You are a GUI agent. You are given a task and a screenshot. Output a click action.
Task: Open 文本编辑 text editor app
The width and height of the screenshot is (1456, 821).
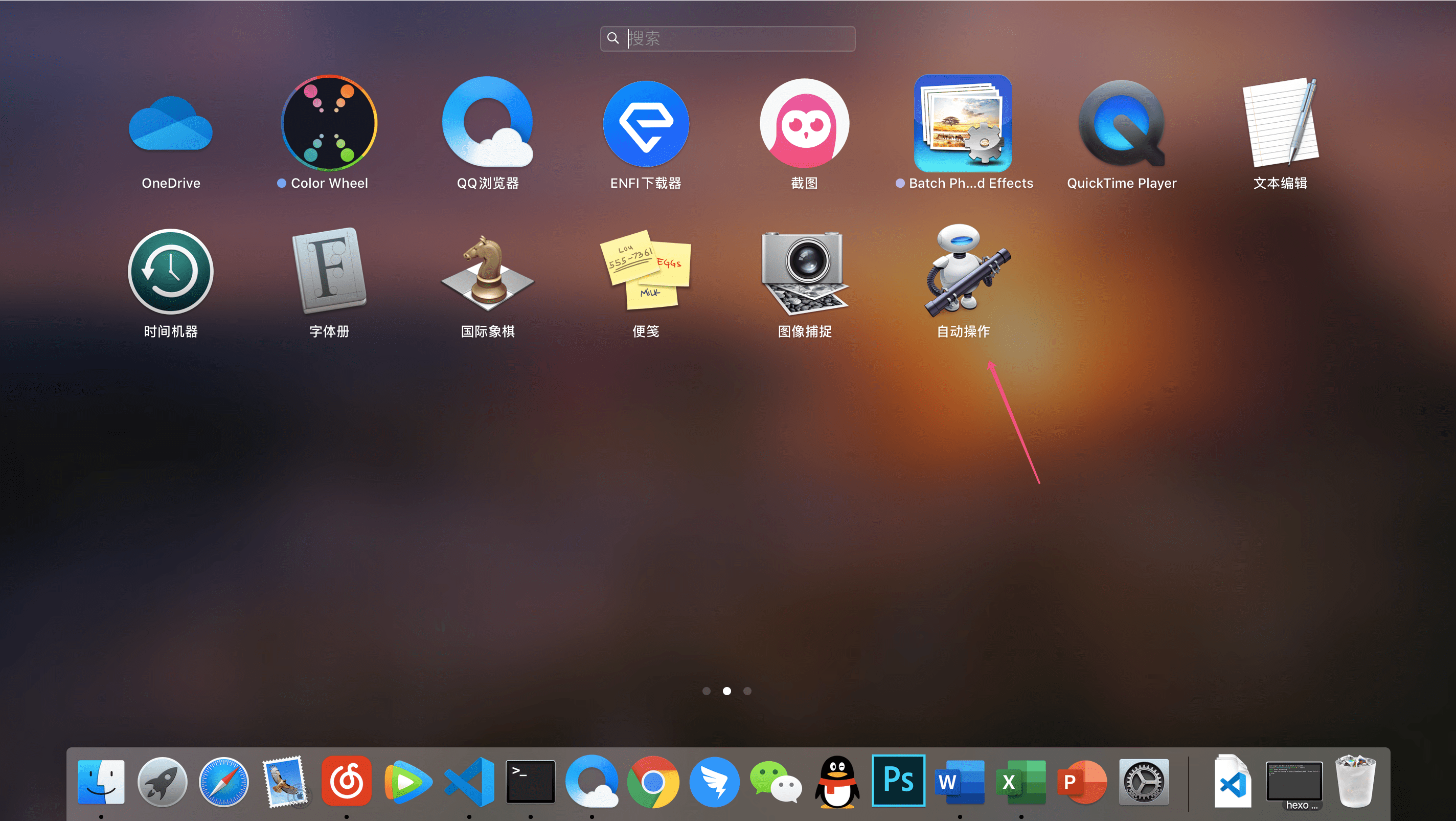pyautogui.click(x=1280, y=122)
